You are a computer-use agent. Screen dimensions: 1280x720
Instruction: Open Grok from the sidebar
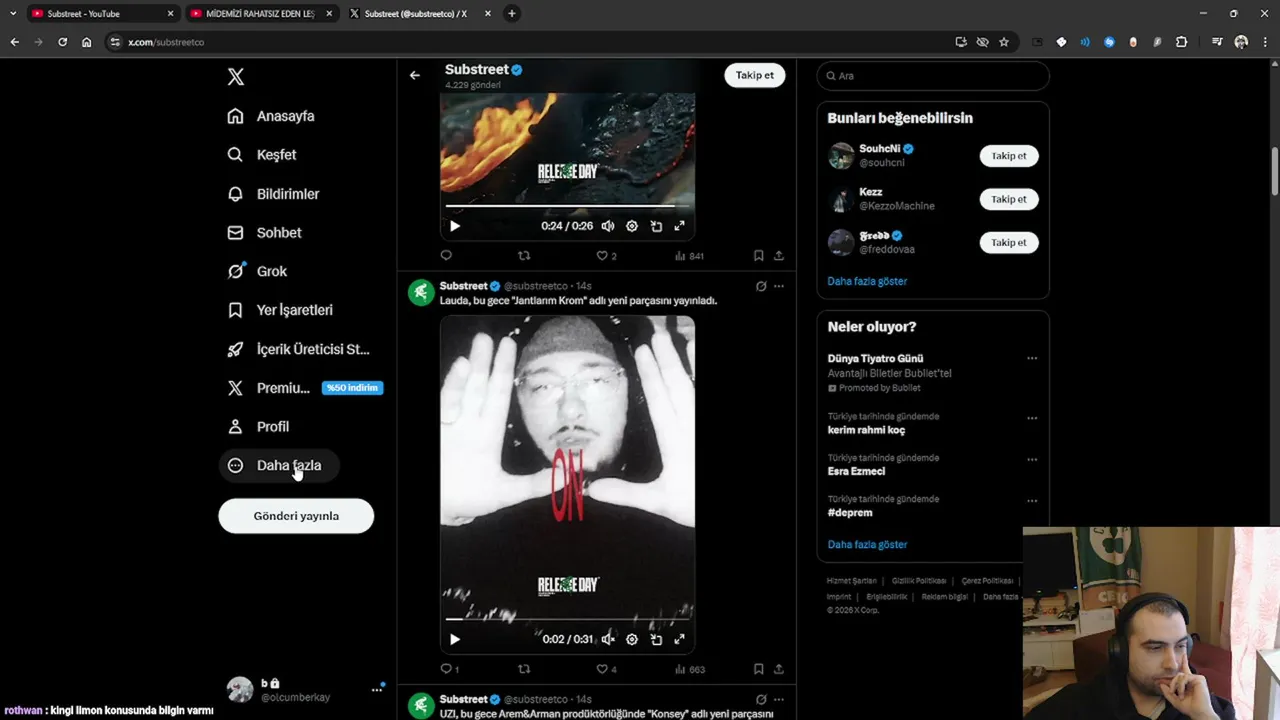tap(257, 272)
